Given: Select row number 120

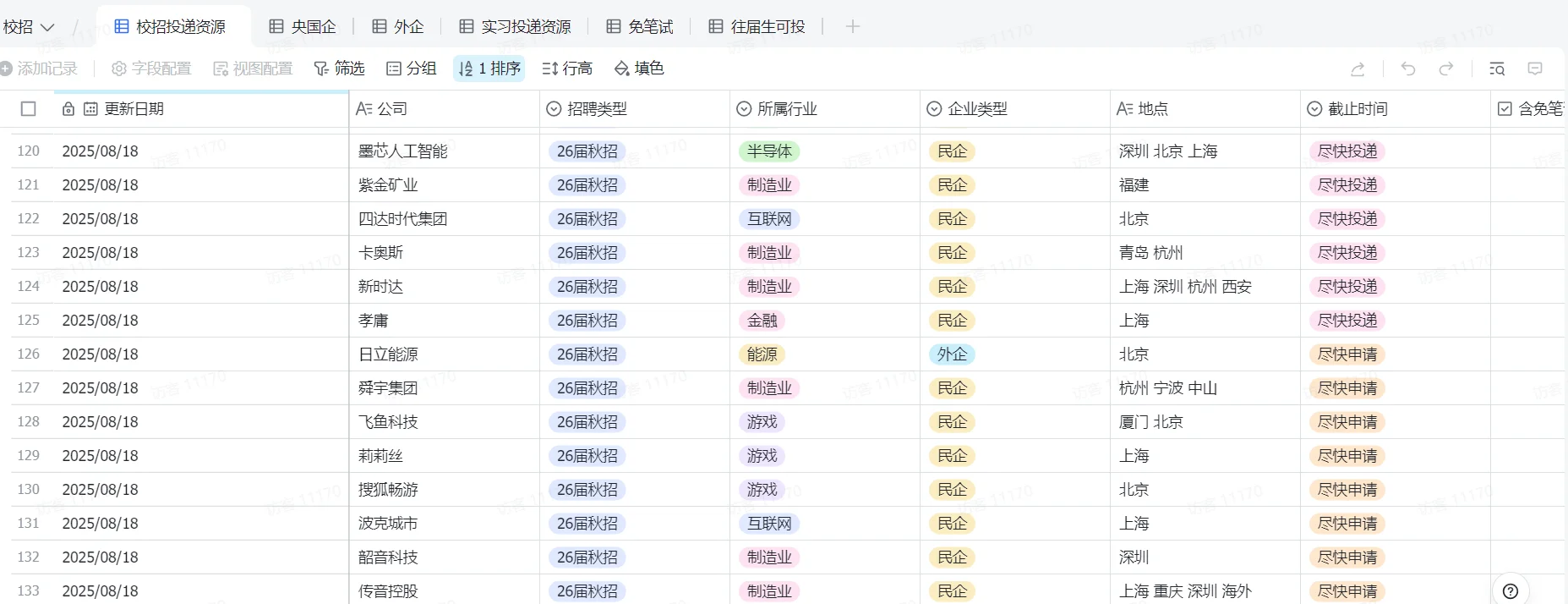Looking at the screenshot, I should (29, 151).
